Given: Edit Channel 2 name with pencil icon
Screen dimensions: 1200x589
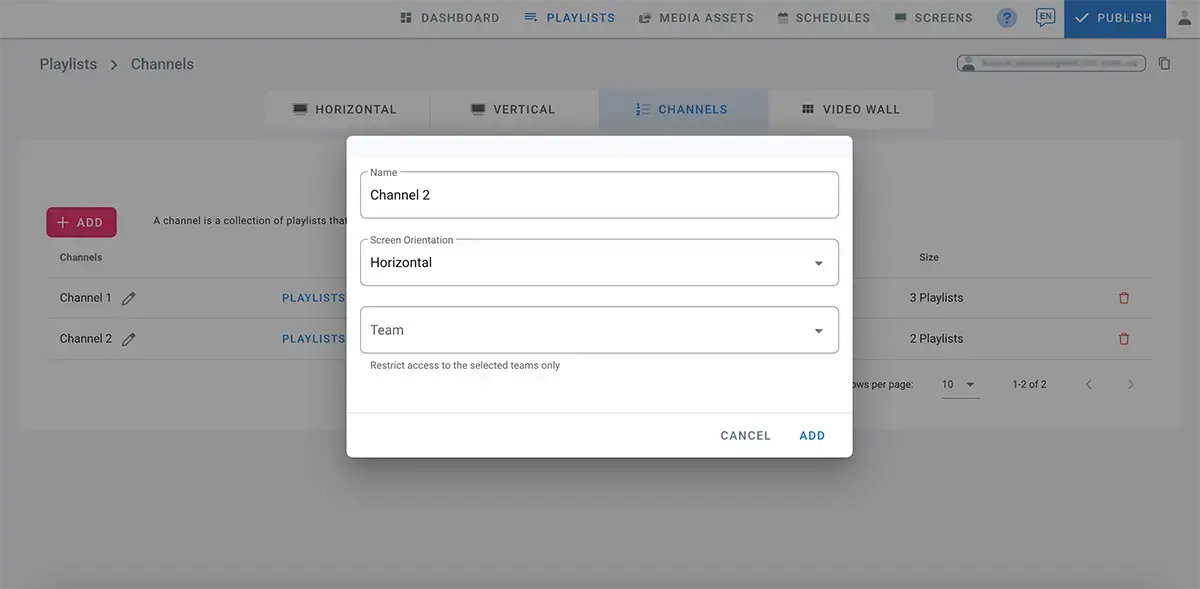Looking at the screenshot, I should (129, 339).
